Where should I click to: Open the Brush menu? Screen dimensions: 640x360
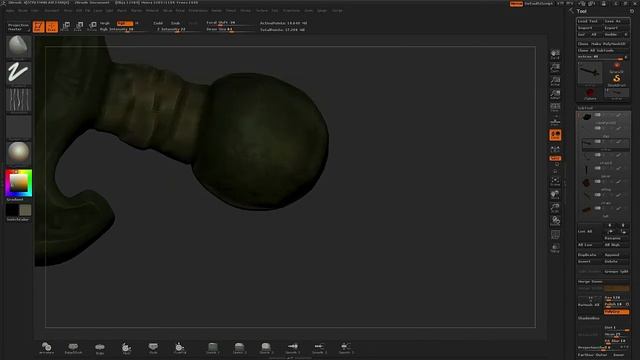click(23, 11)
